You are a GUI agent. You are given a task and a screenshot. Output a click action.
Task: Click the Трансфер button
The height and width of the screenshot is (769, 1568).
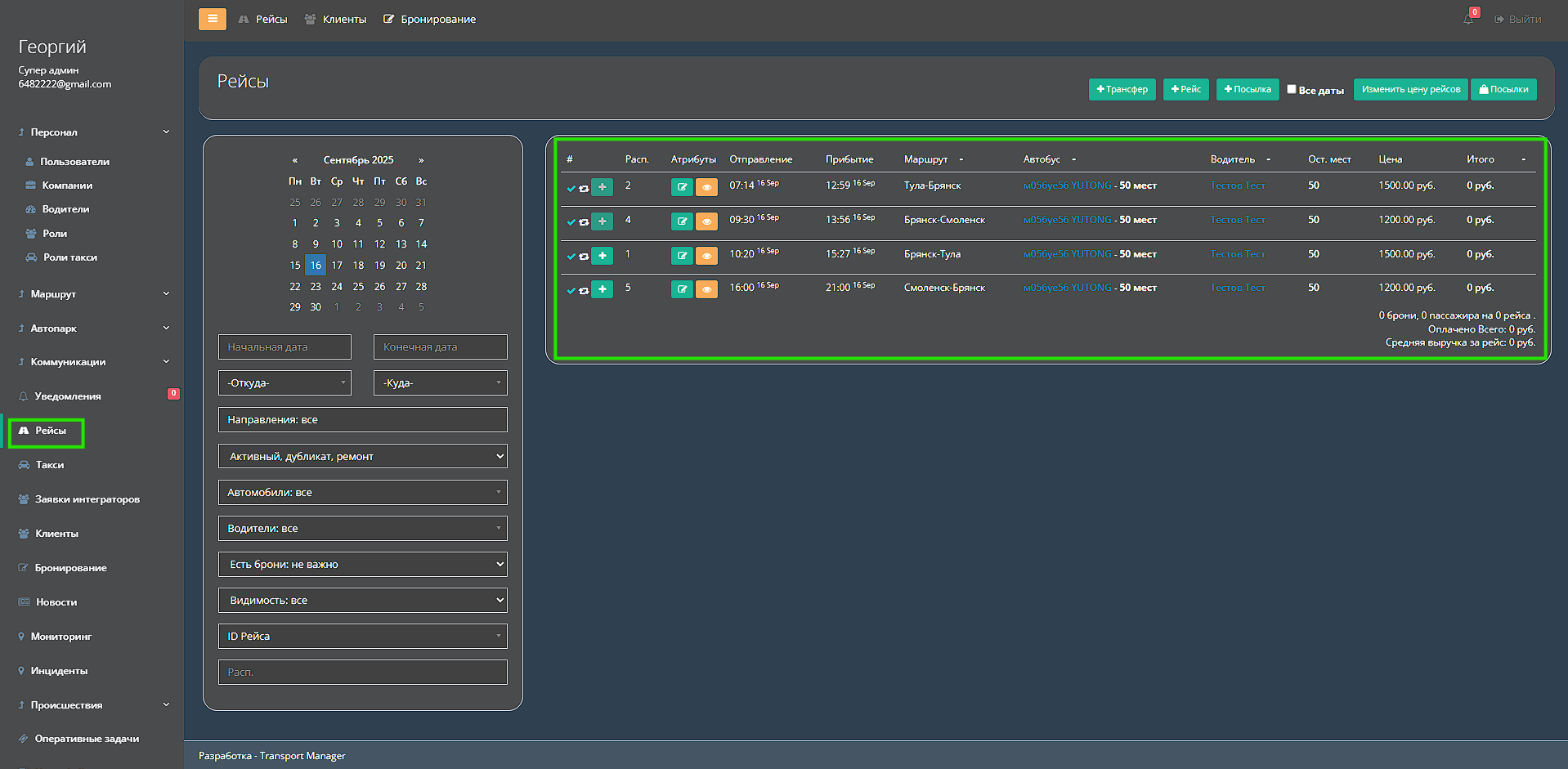click(x=1122, y=89)
